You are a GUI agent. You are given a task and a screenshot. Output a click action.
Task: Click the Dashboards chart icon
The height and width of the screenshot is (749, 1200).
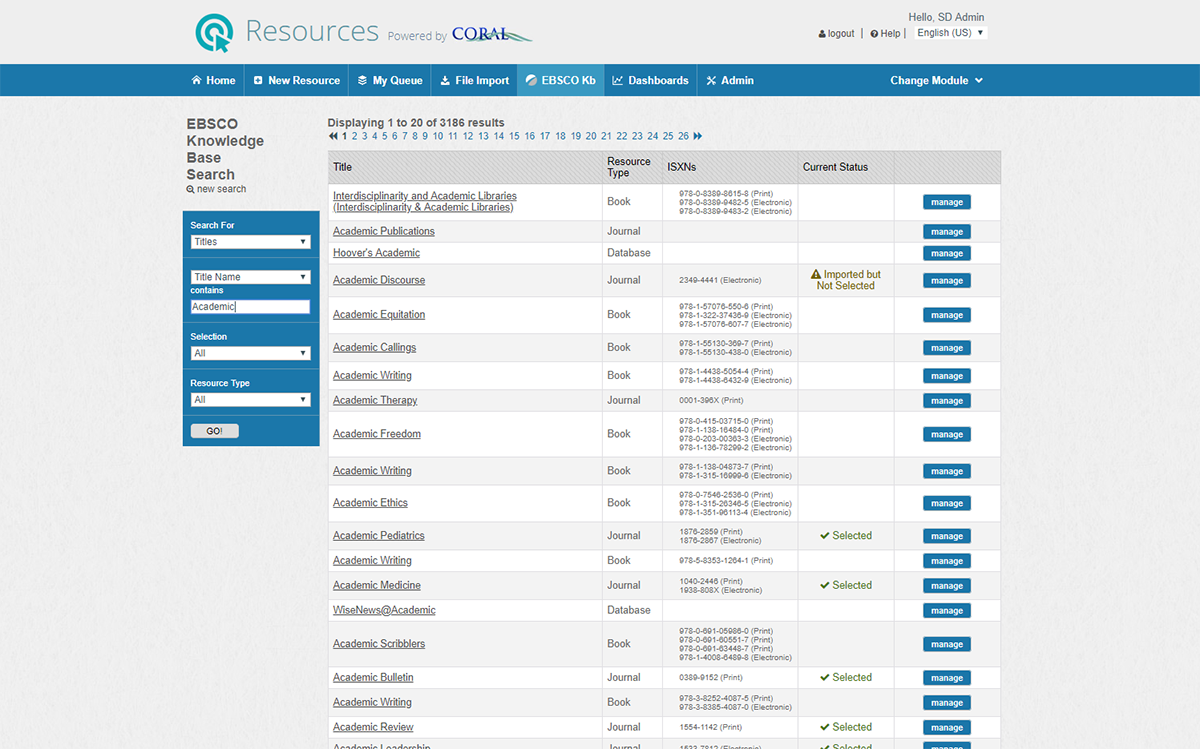pyautogui.click(x=618, y=81)
